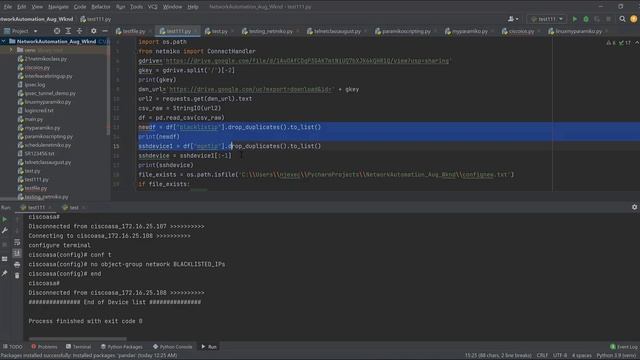The height and width of the screenshot is (360, 640).
Task: Open the Google Drive file link in code
Action: [x=307, y=60]
